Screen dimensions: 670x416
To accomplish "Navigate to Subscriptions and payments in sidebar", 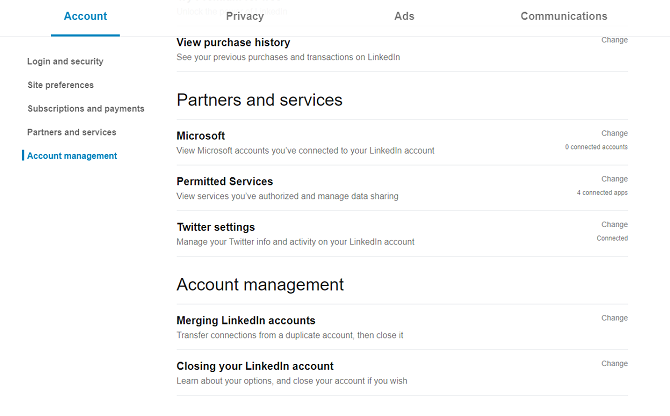I will pos(86,109).
